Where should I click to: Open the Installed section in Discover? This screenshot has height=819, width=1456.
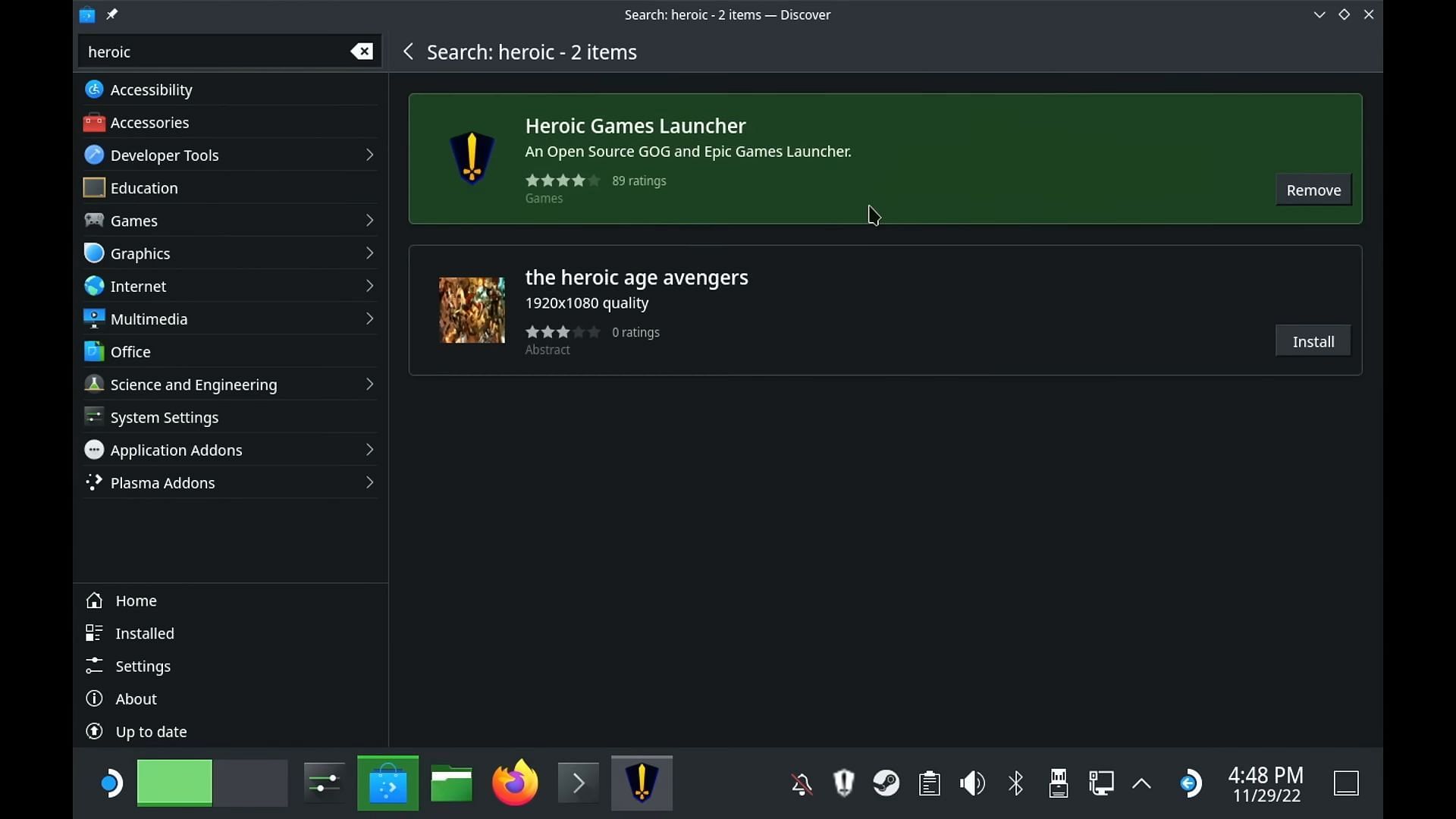click(144, 632)
